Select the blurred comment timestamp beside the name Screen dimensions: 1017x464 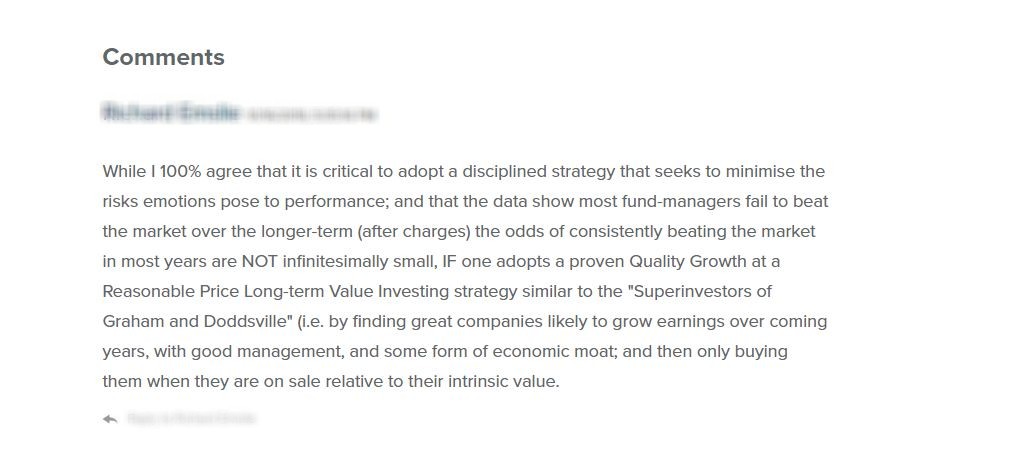pos(312,115)
